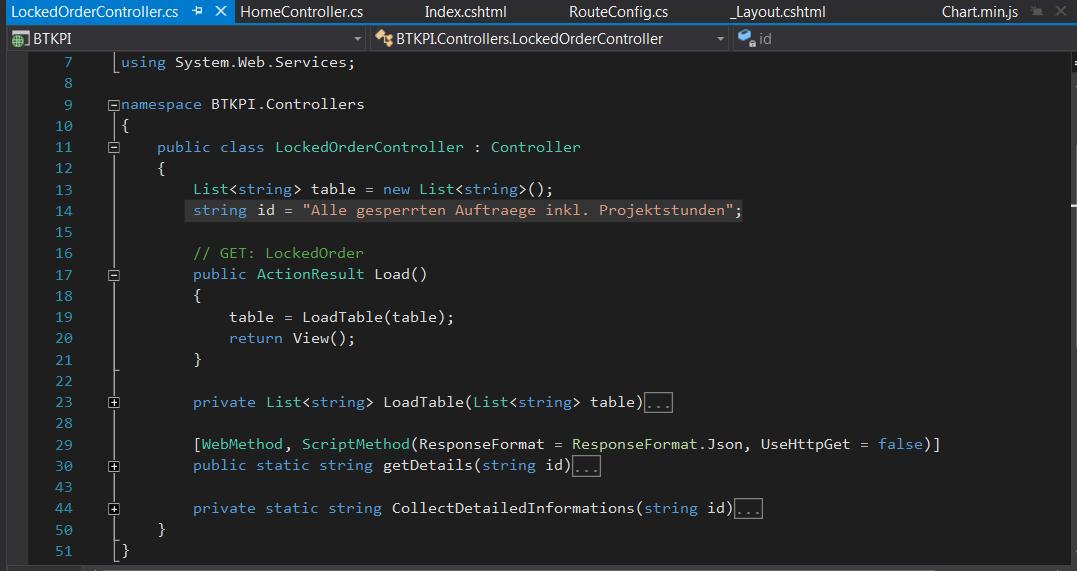Click the class name LockedOrderController in code
The width and height of the screenshot is (1077, 571).
point(370,147)
